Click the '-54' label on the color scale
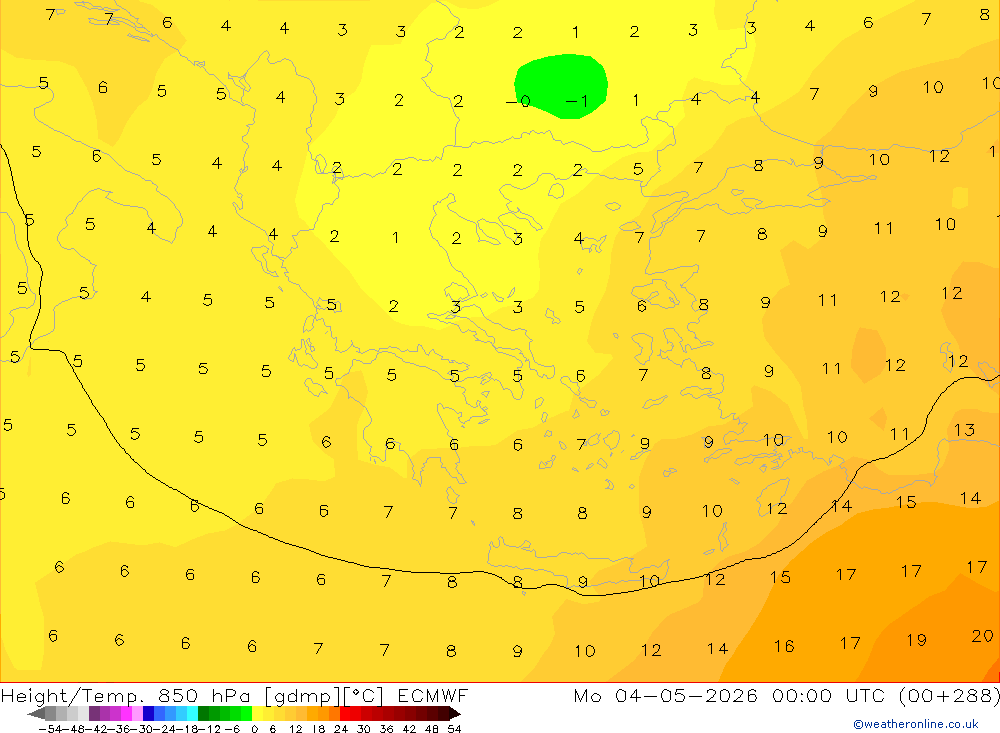This screenshot has width=1000, height=733. (50, 729)
